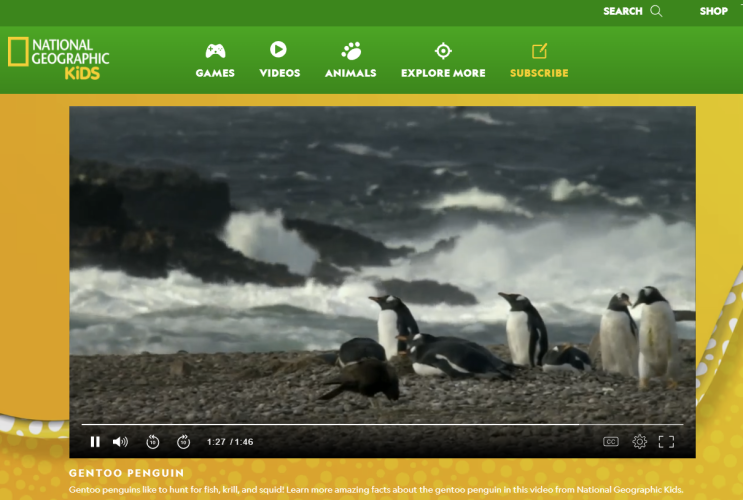Click the video progress bar
This screenshot has height=500, width=743.
(x=382, y=424)
